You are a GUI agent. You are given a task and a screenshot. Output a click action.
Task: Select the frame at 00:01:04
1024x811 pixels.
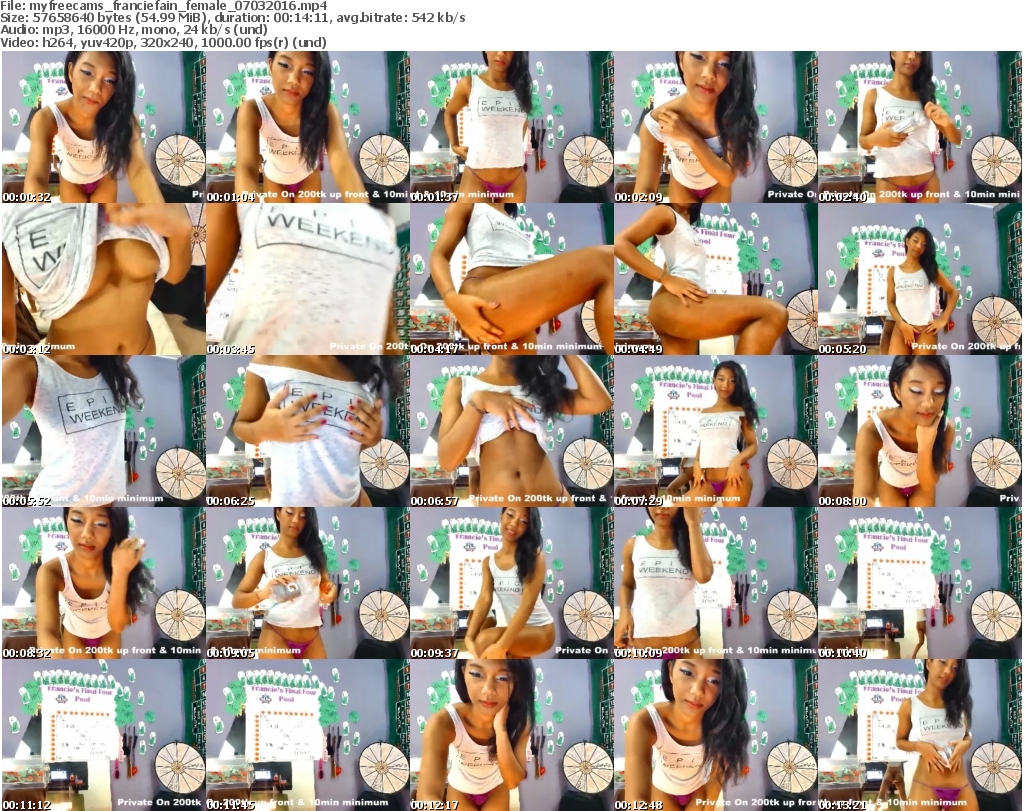pos(306,127)
